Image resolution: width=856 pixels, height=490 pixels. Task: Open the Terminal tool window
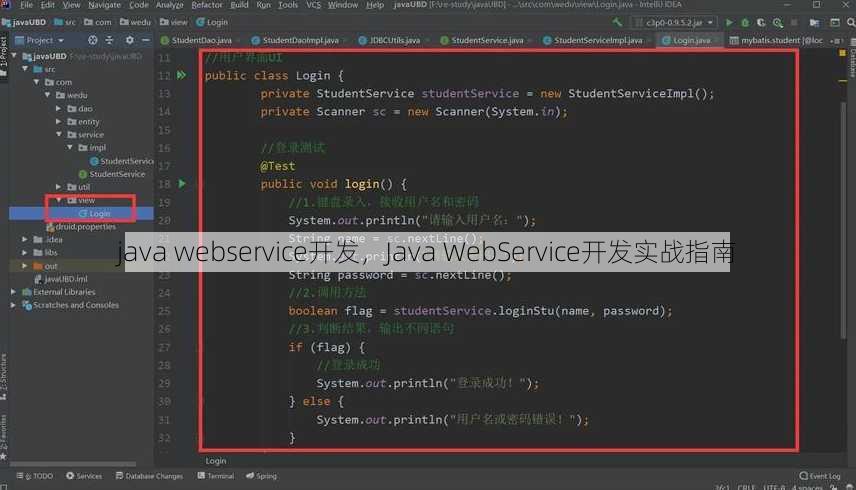click(216, 476)
